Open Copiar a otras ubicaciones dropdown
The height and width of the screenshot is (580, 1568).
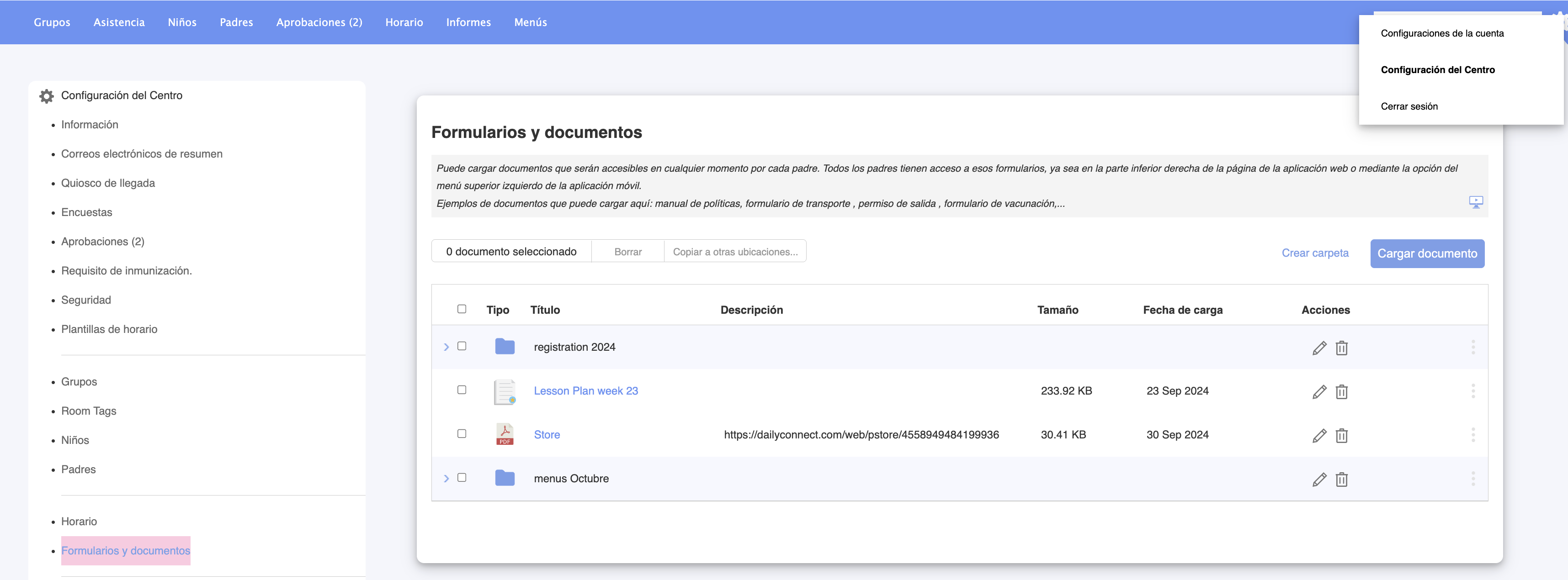735,252
